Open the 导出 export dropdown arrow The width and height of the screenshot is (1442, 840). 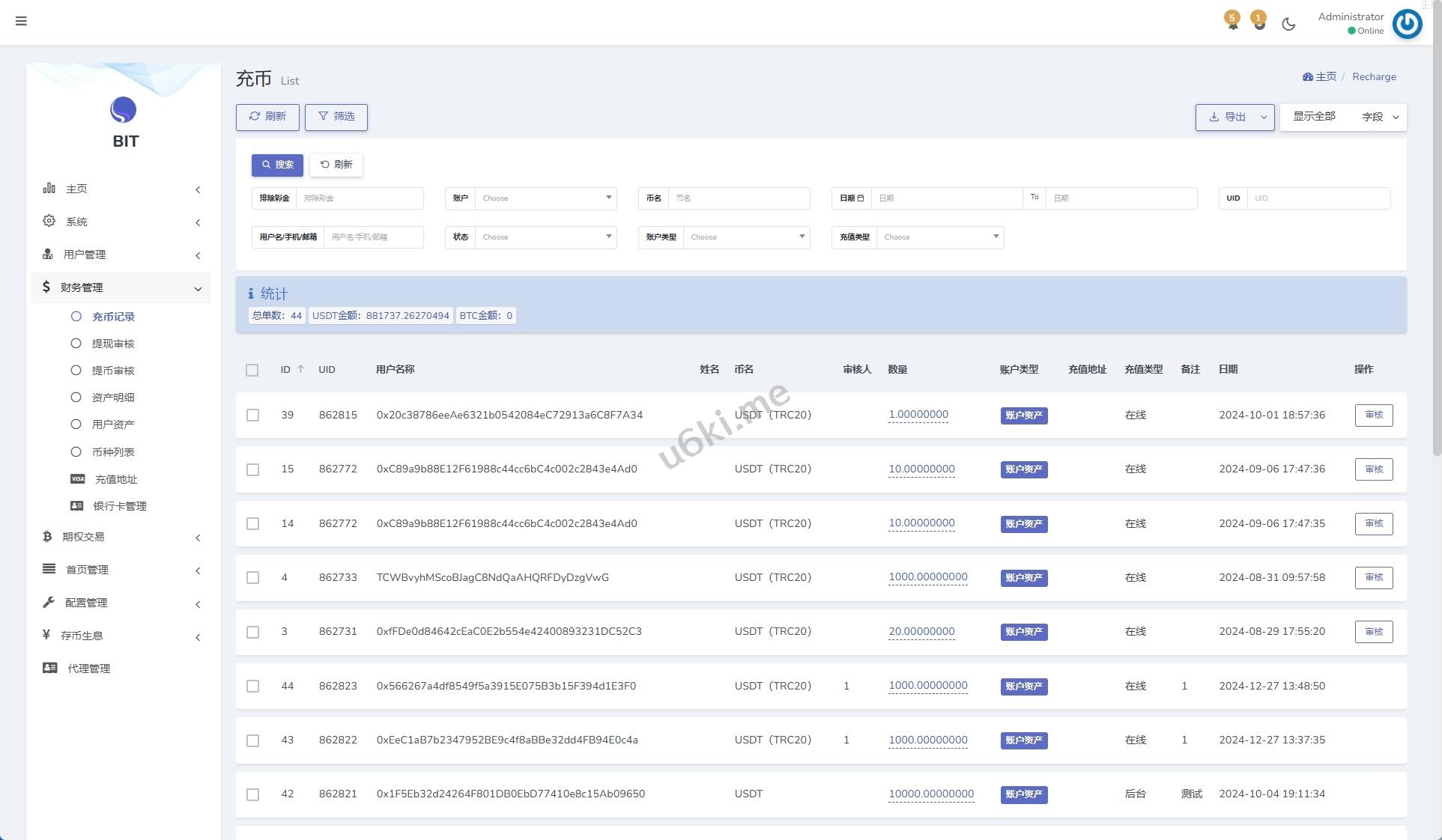(x=1264, y=117)
